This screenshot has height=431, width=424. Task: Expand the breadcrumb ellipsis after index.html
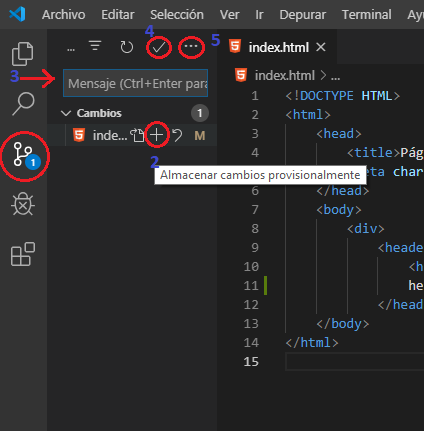pos(335,76)
